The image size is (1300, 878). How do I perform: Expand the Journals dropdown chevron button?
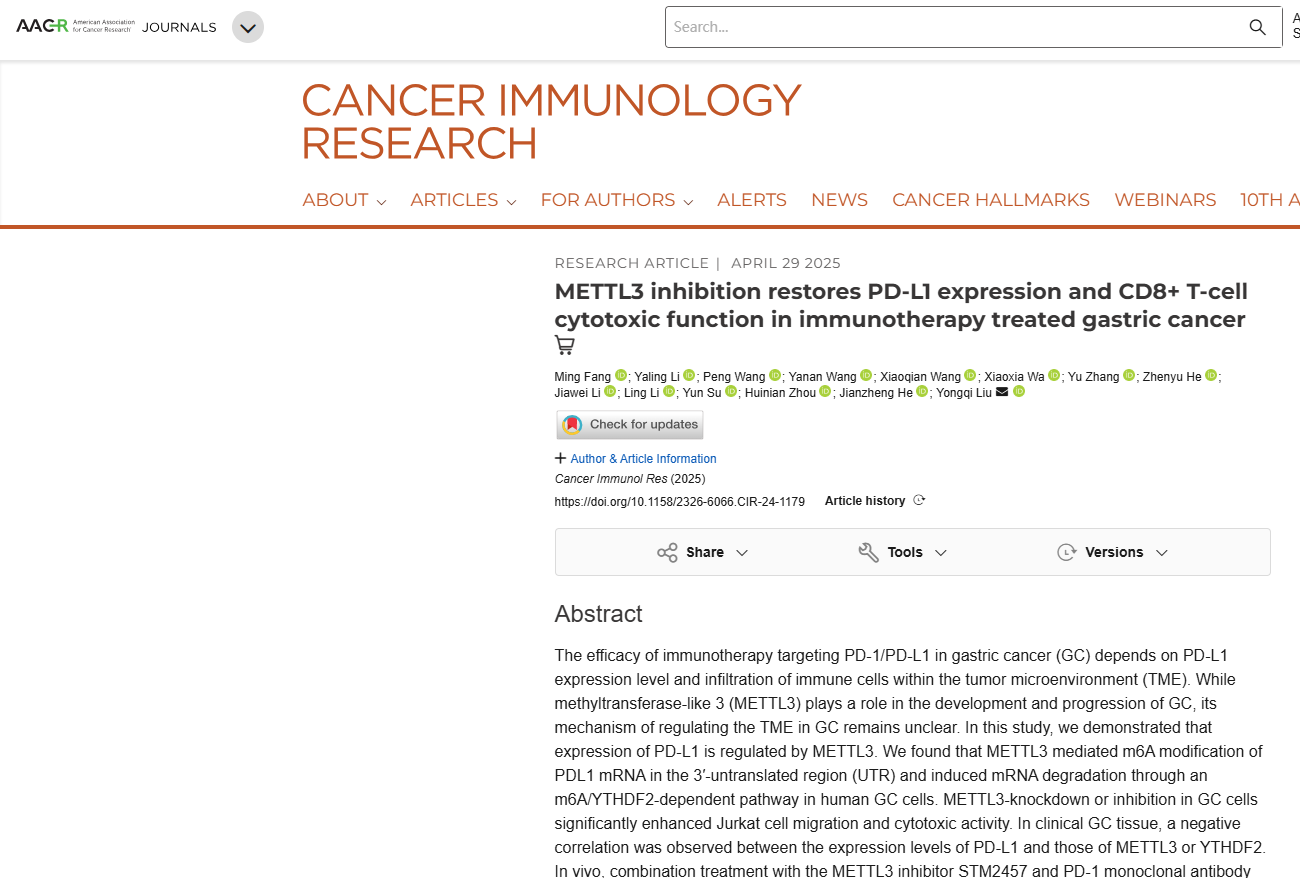click(x=248, y=27)
